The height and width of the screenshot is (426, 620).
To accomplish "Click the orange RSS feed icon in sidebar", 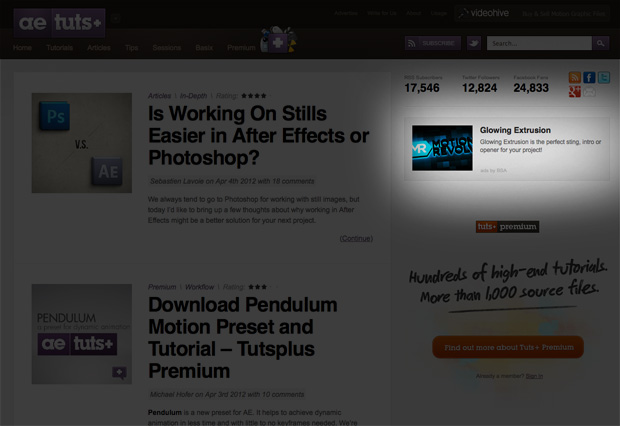I will (x=575, y=77).
